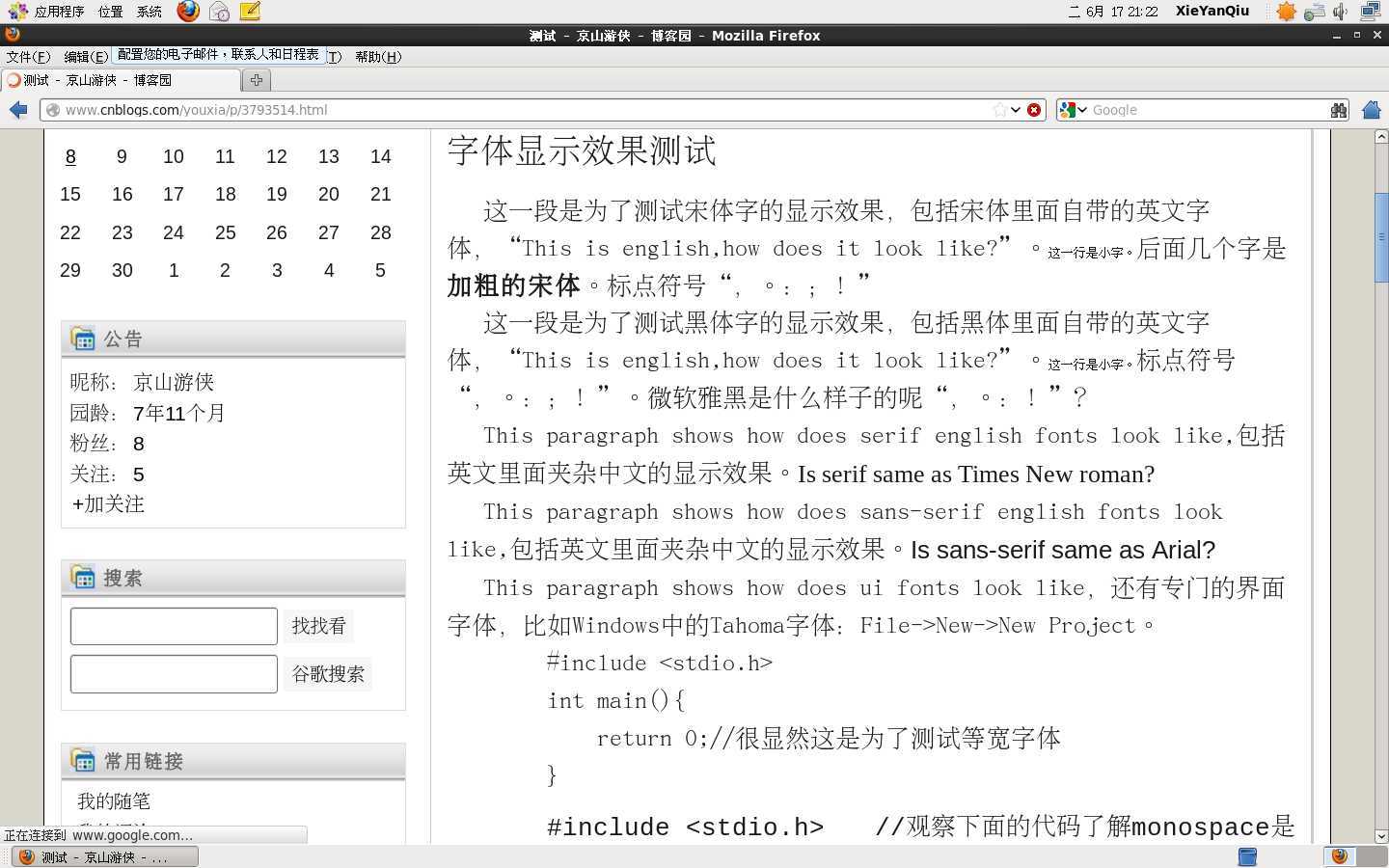Open a new tab with plus button
The height and width of the screenshot is (868, 1389).
tap(257, 80)
